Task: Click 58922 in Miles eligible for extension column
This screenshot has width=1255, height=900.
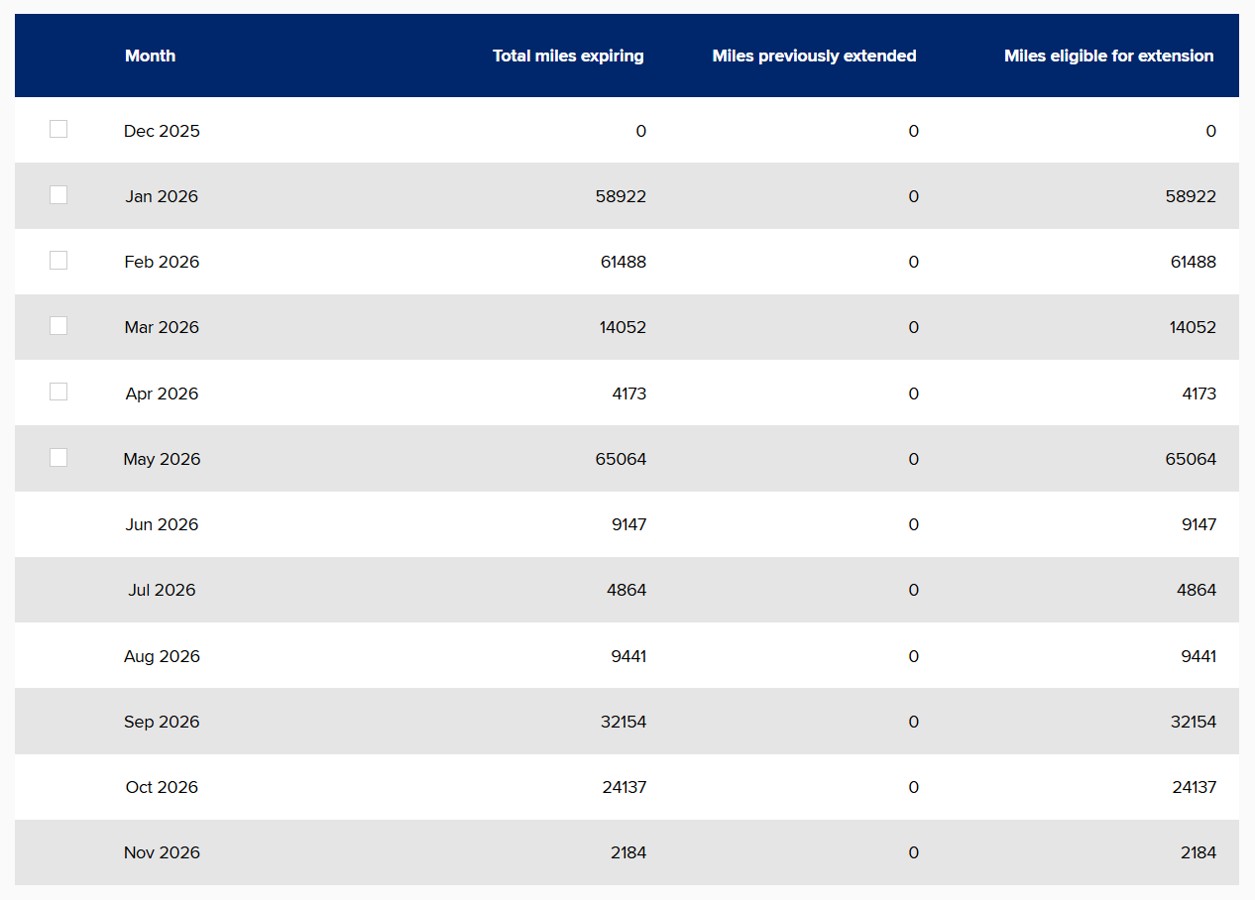Action: click(1191, 197)
